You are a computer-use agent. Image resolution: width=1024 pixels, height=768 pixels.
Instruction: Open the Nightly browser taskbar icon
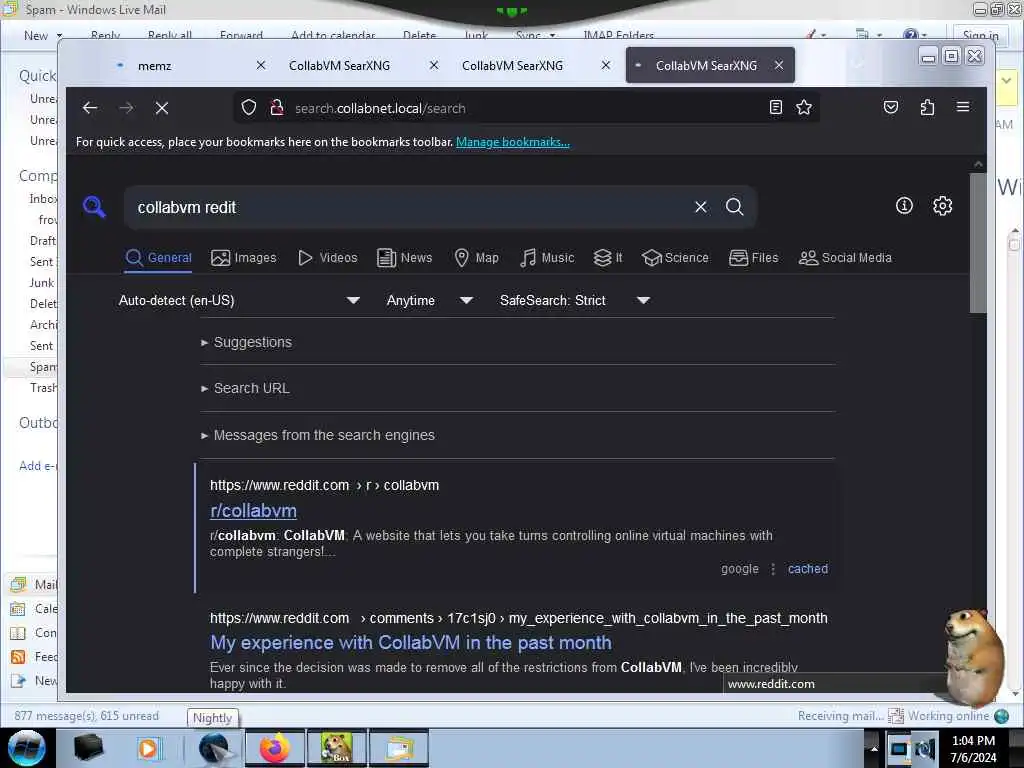(214, 748)
